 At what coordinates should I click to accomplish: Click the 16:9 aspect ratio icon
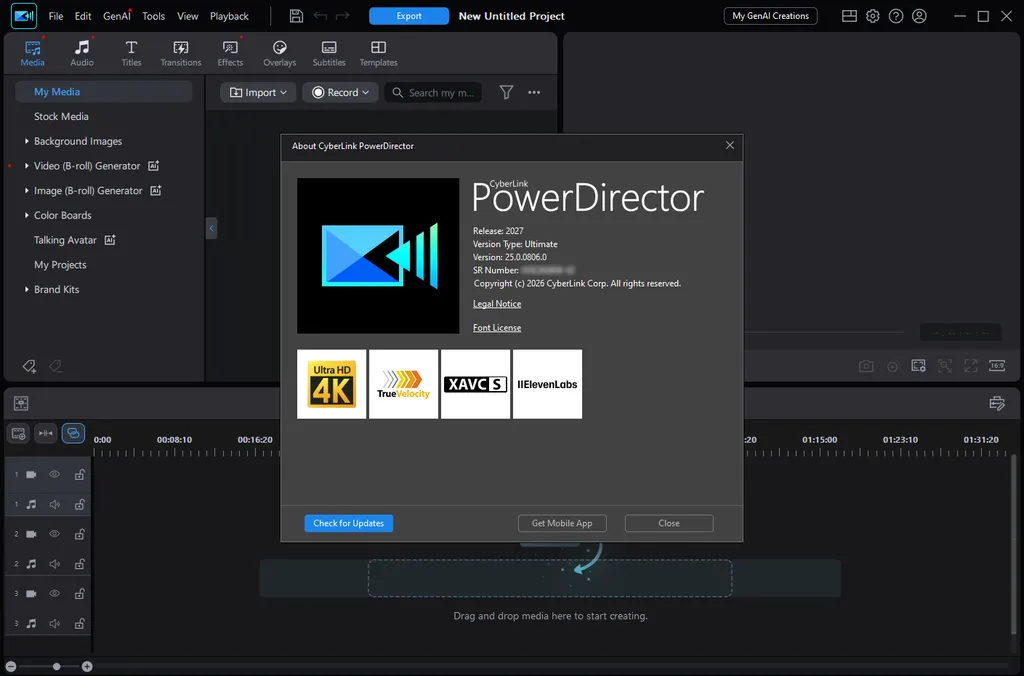pos(997,366)
